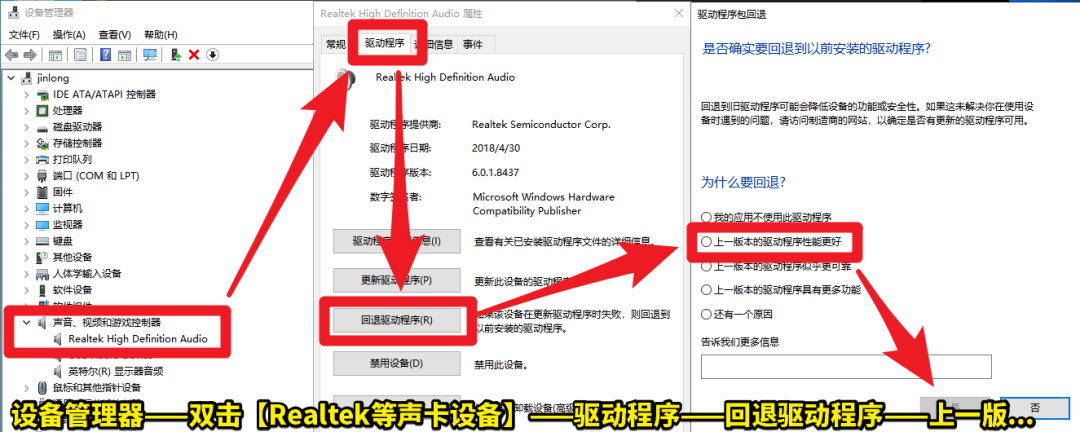
Task: Open the Properties toolbar icon in Device Manager
Action: [x=81, y=54]
